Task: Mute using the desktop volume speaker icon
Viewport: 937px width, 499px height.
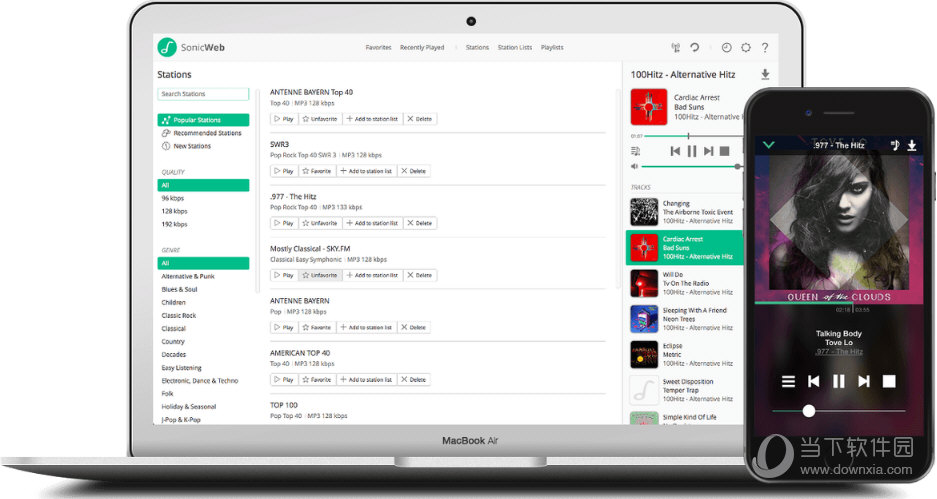Action: pos(635,166)
